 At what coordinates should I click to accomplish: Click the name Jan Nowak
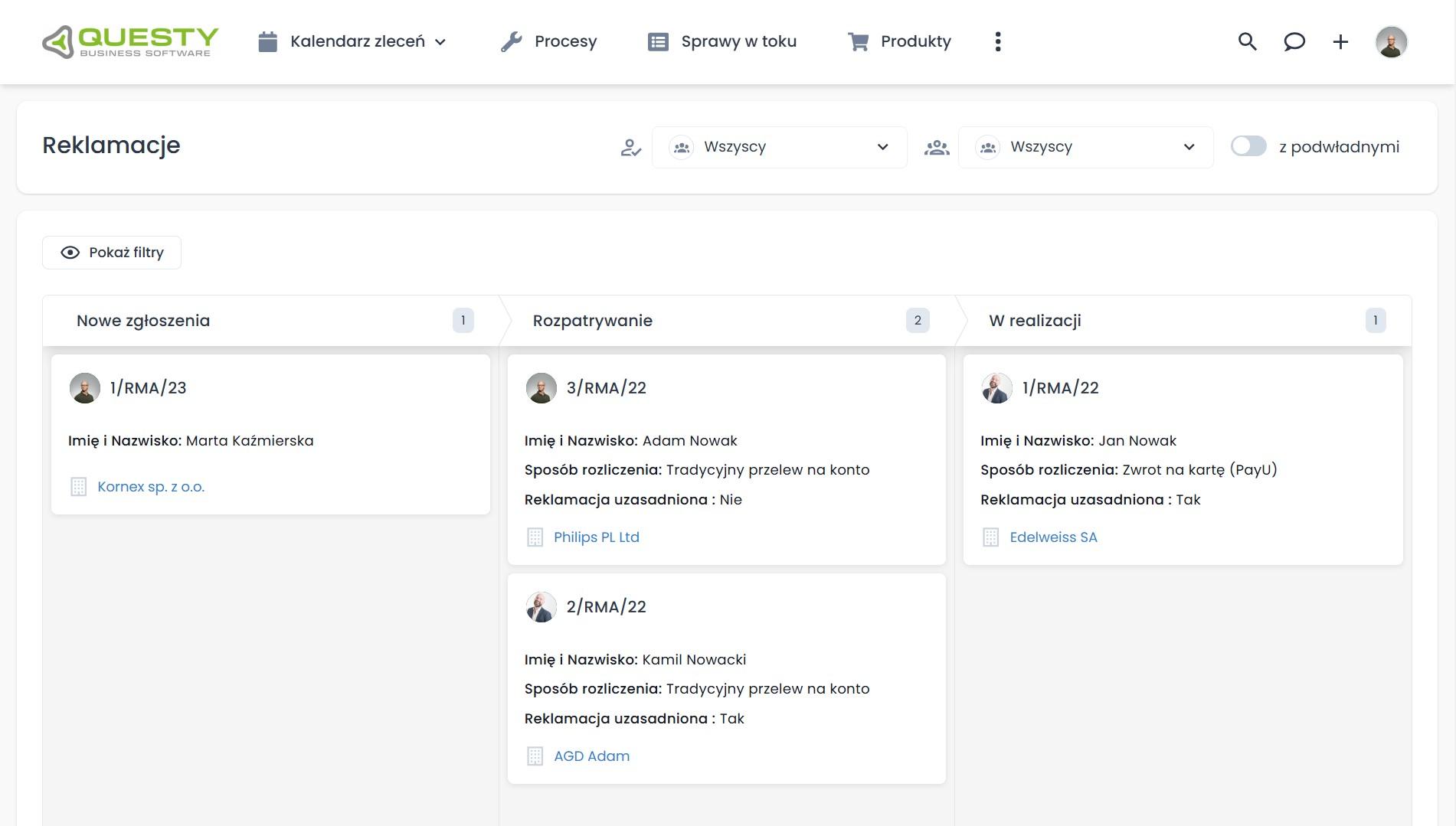[x=1137, y=441]
